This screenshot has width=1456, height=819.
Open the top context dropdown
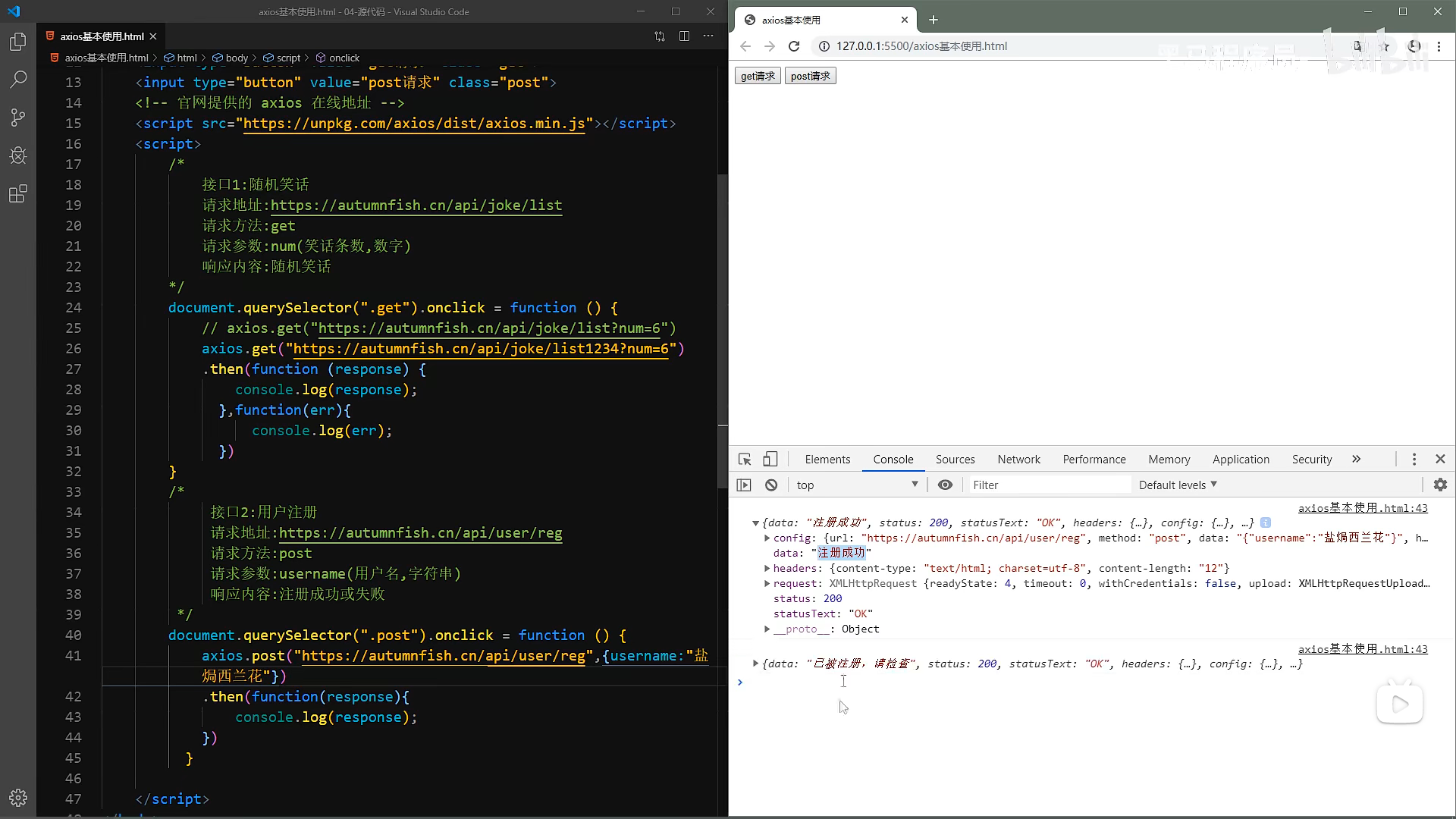tap(857, 485)
